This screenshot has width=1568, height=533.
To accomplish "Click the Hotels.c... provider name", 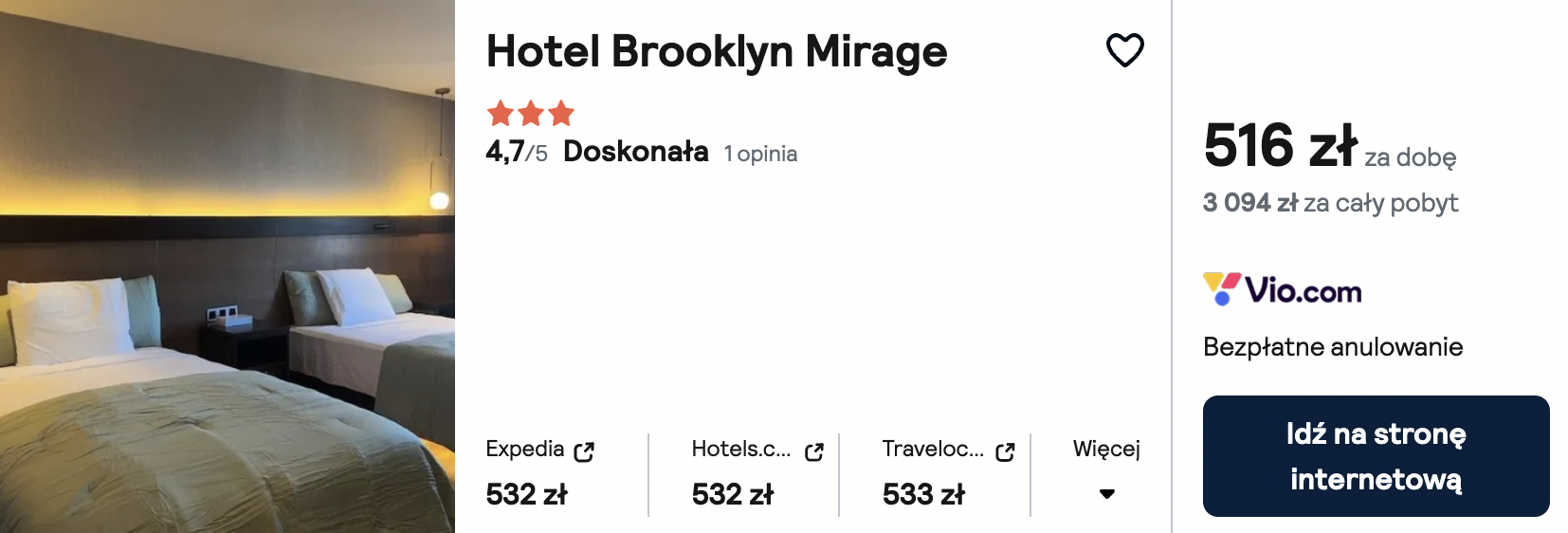I will 740,449.
